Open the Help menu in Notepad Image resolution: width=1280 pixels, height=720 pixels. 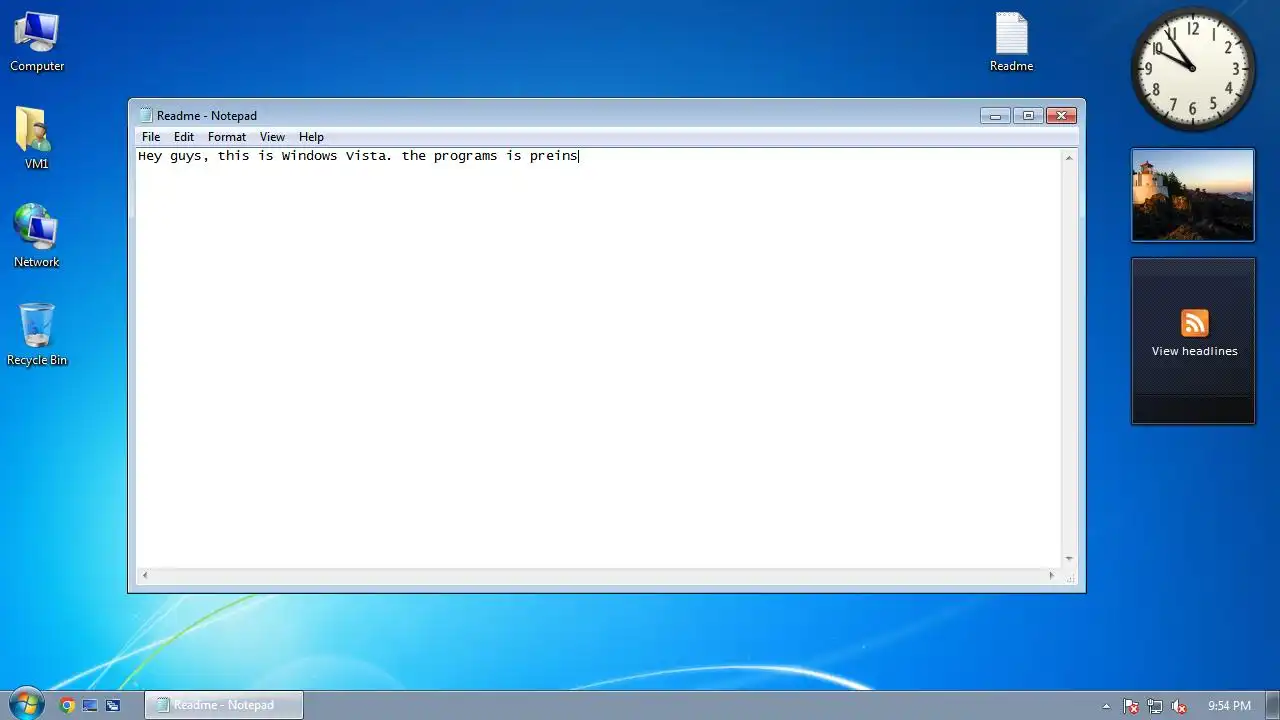click(311, 137)
